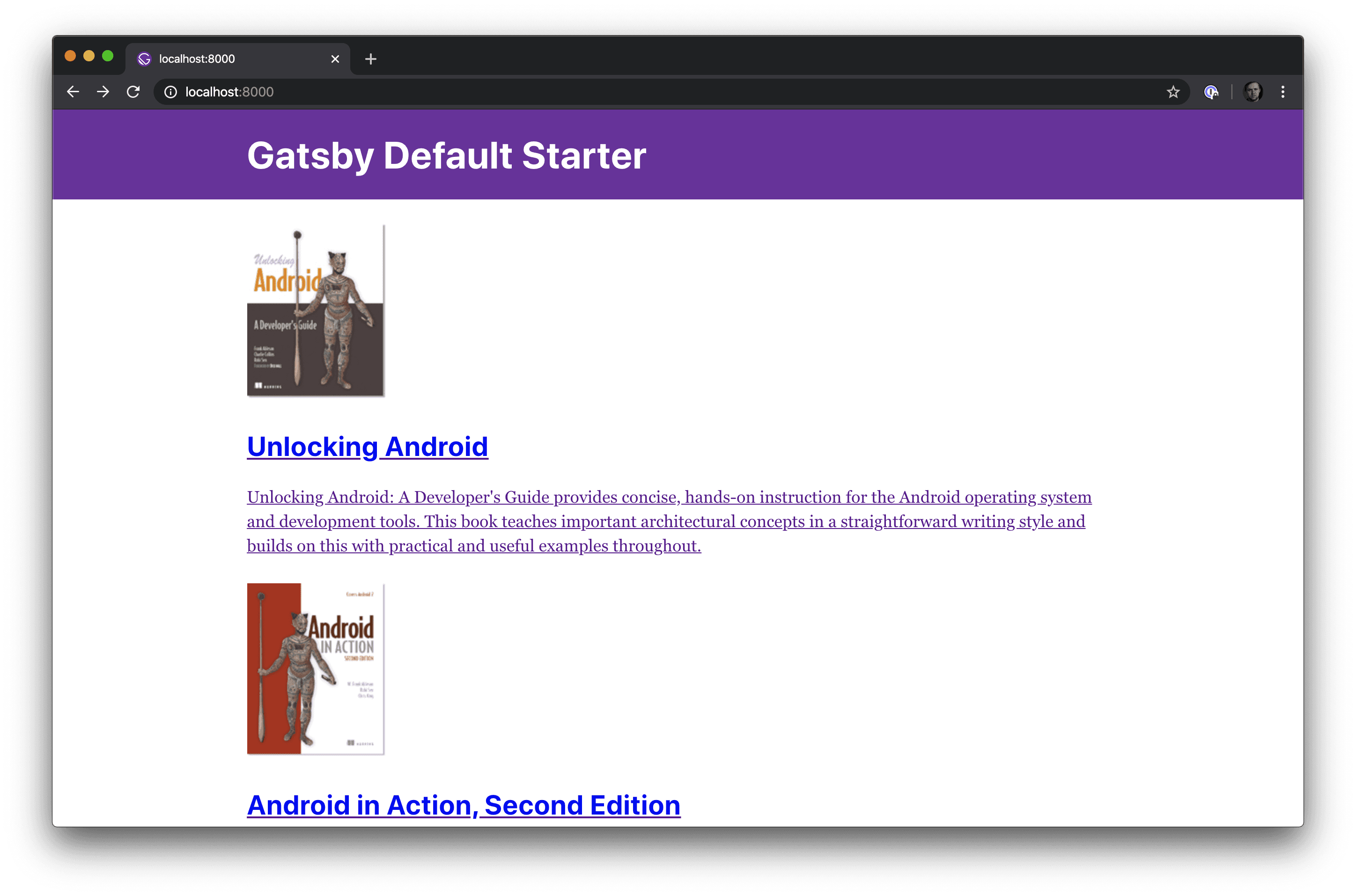Image resolution: width=1356 pixels, height=896 pixels.
Task: Open Gatsby Default Starter header link
Action: (x=446, y=155)
